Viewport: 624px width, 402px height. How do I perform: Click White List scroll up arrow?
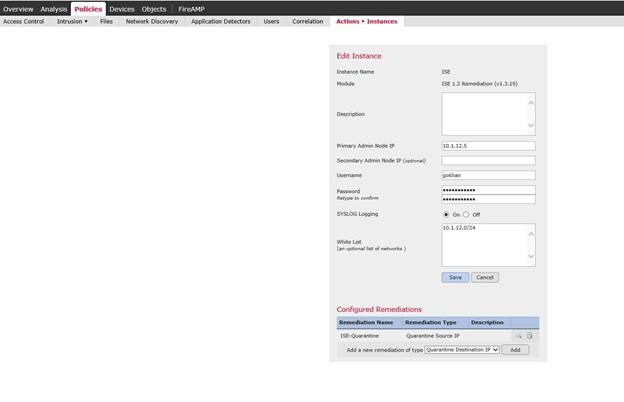531,234
